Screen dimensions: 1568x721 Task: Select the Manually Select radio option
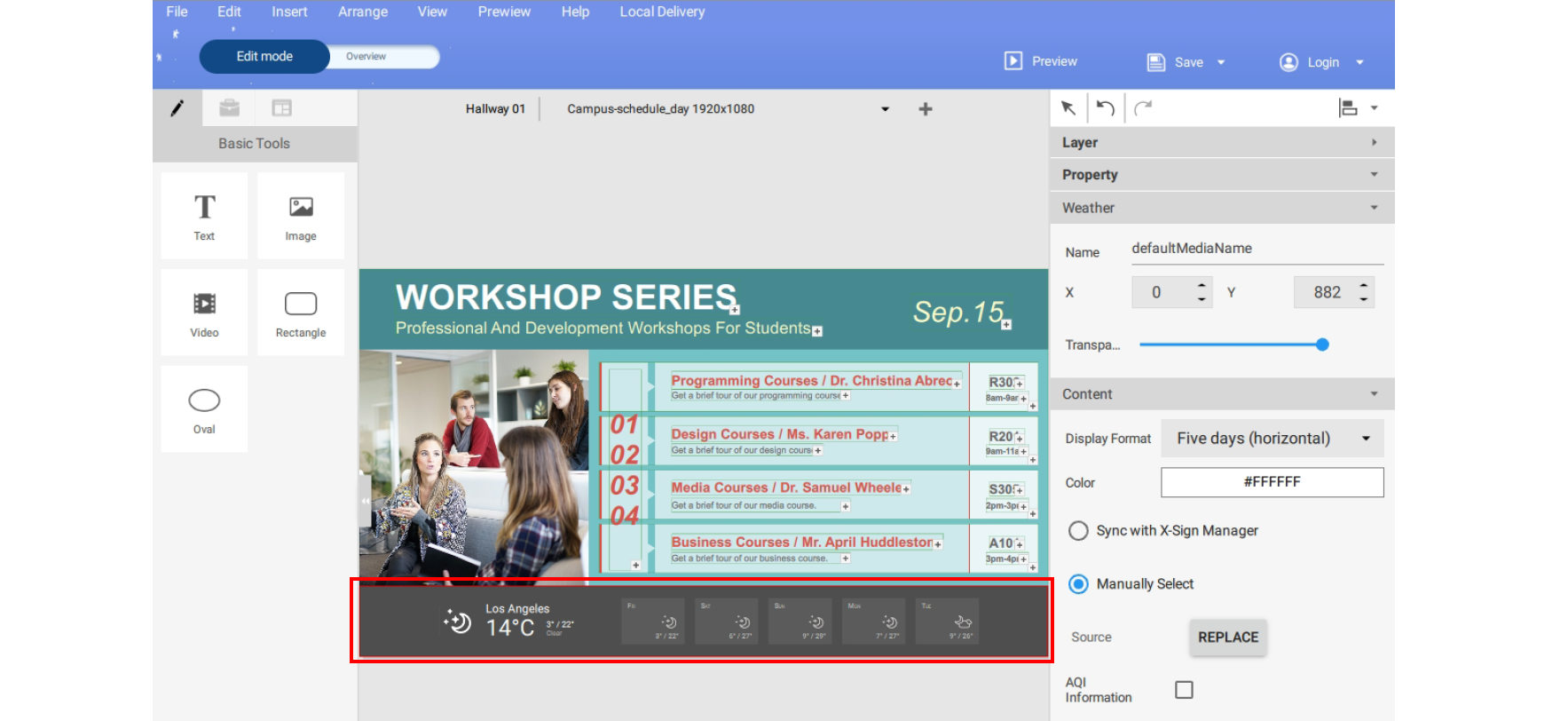click(x=1078, y=584)
